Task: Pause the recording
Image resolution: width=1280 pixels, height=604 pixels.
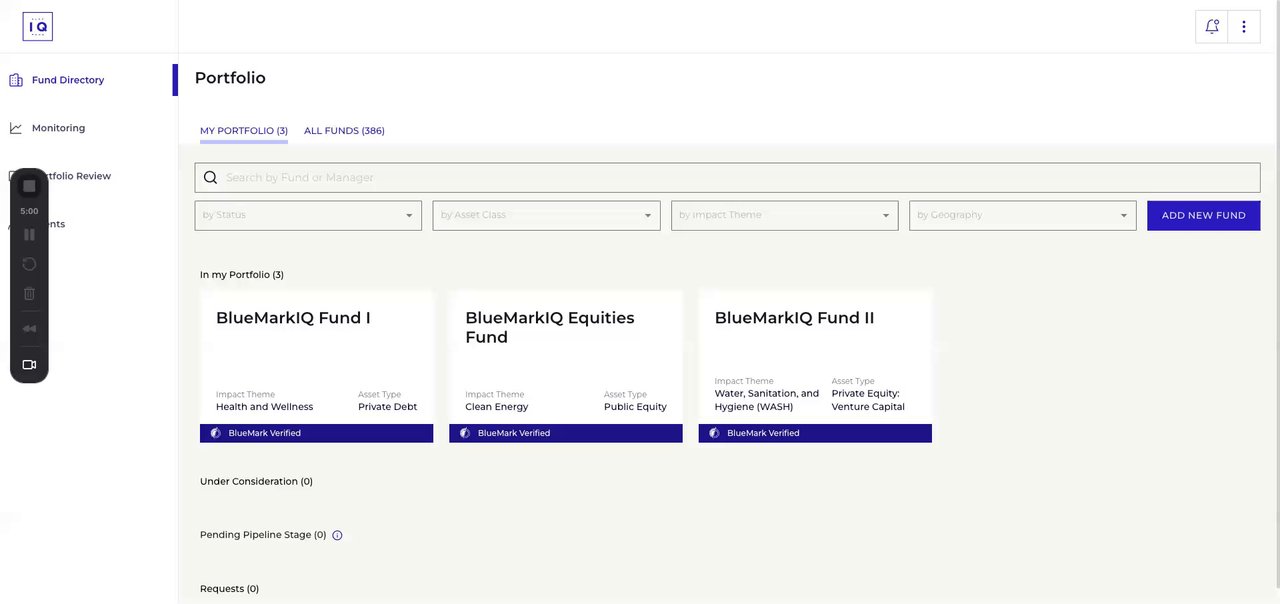Action: pos(29,235)
